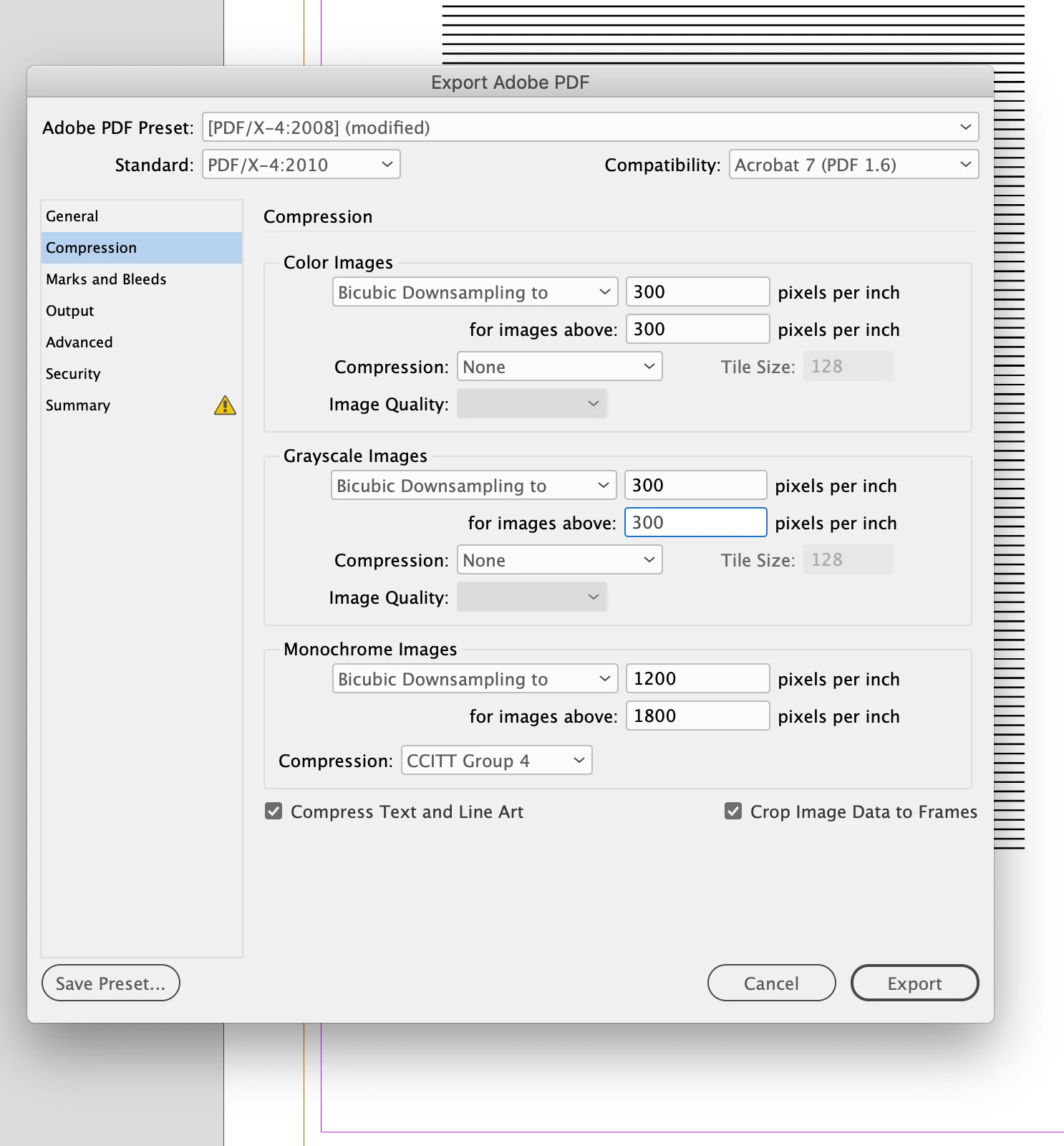Open Grayscale Images Compression dropdown
The image size is (1064, 1146).
559,560
